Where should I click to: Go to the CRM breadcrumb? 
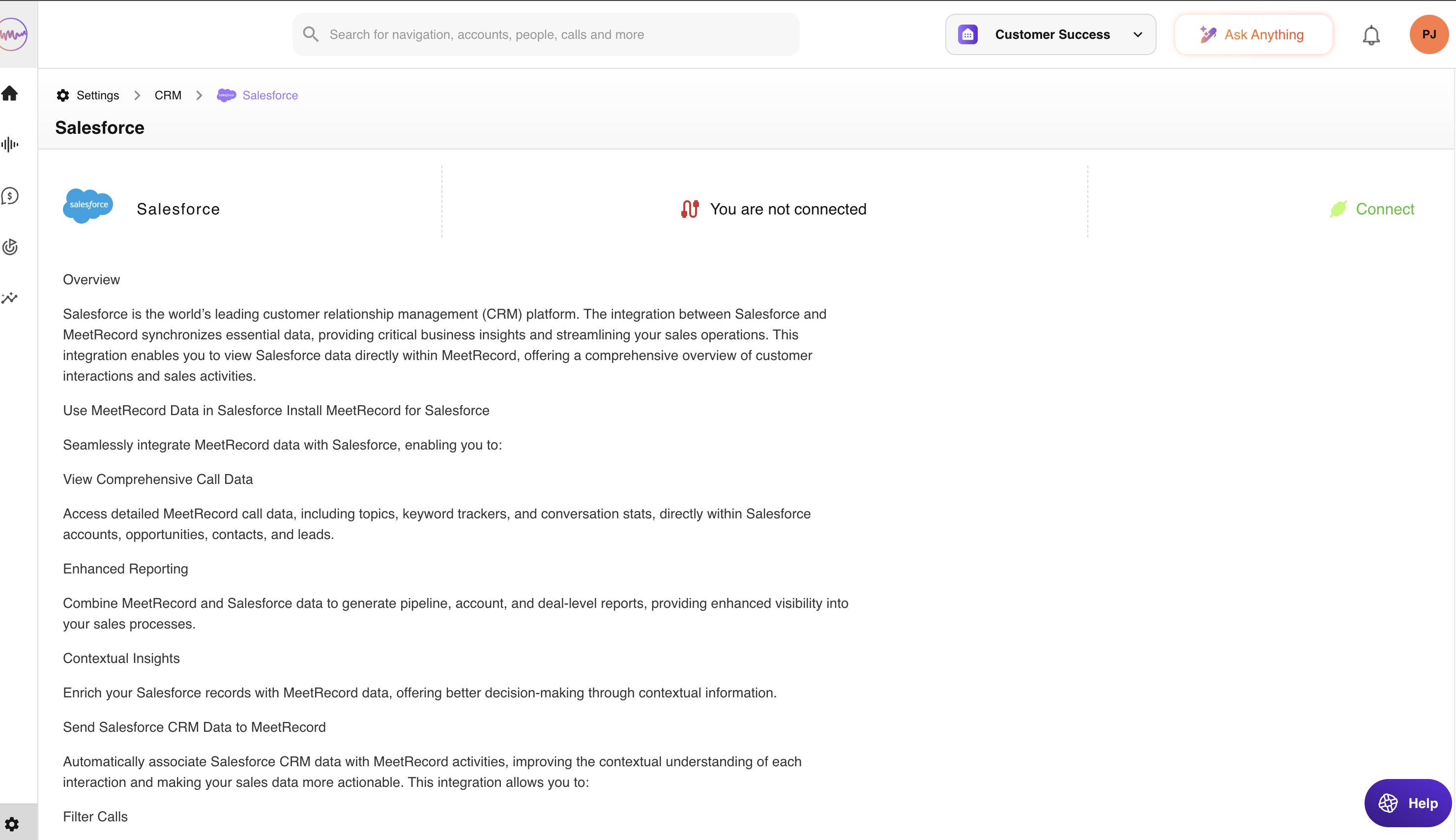168,95
